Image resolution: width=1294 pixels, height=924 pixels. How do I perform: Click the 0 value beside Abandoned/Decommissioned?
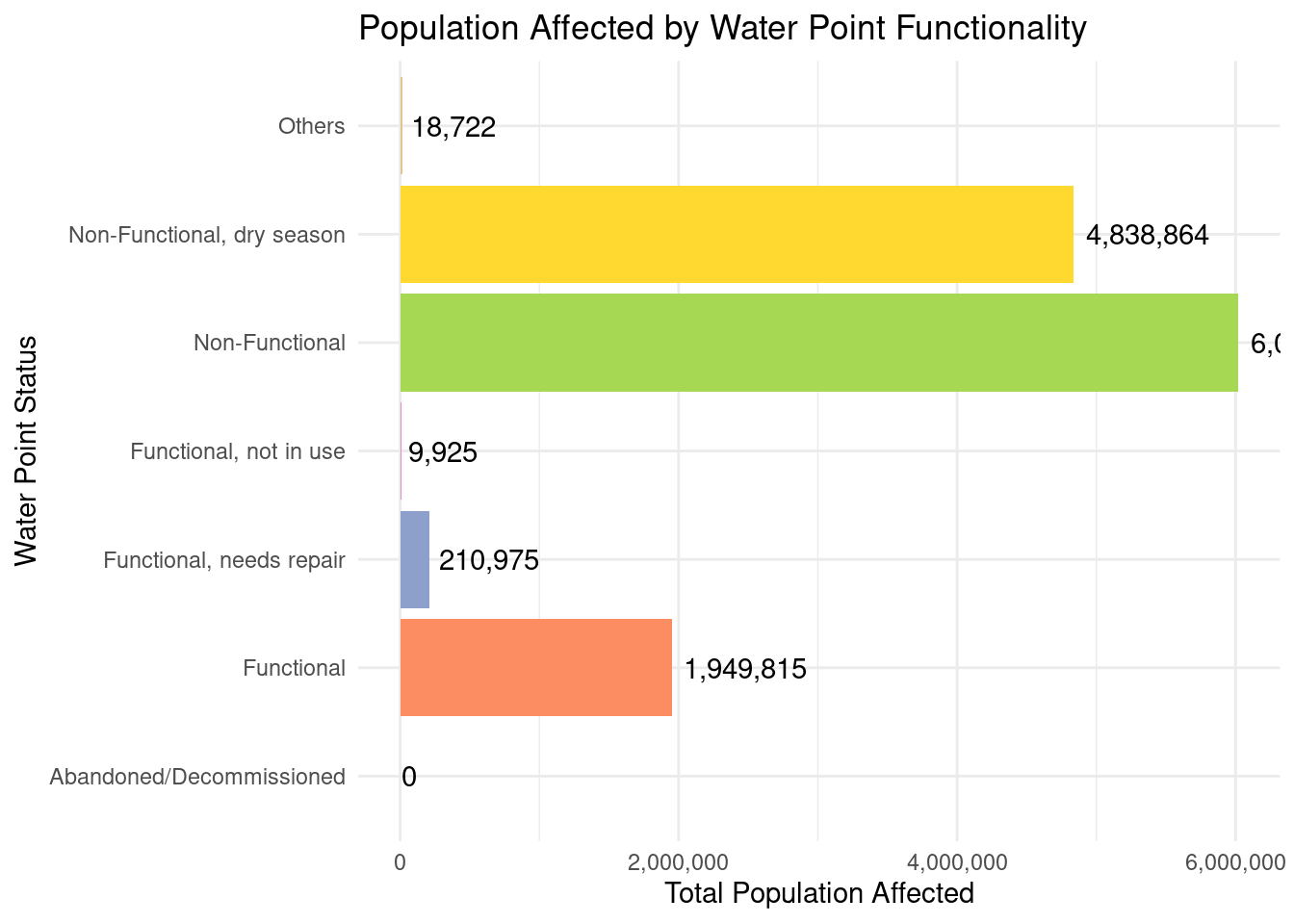pyautogui.click(x=409, y=778)
